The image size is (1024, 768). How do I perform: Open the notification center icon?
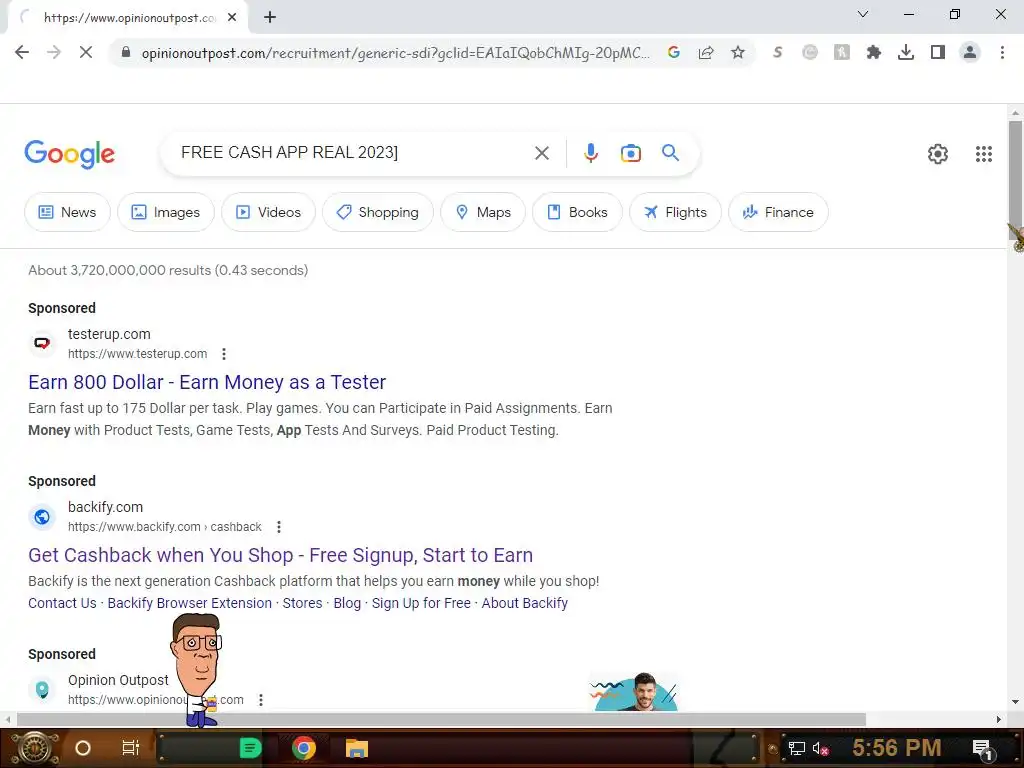(x=983, y=750)
